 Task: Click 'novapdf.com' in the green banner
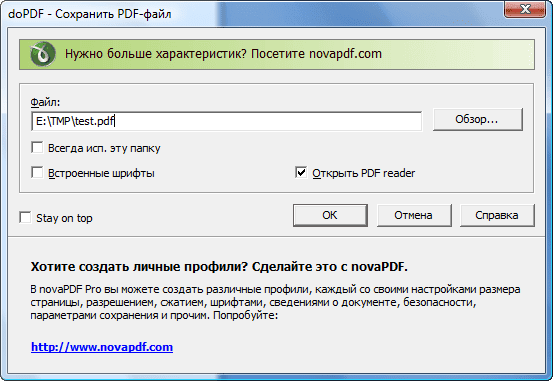pos(345,54)
